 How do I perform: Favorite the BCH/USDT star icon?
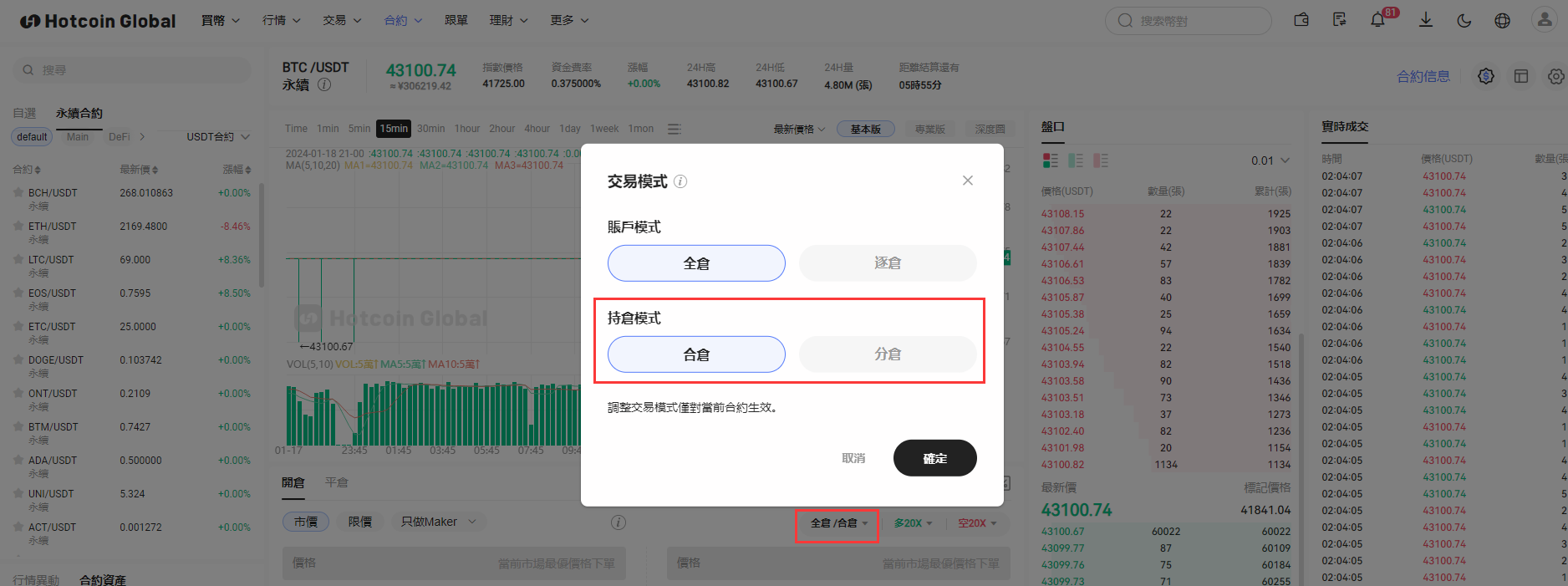pyautogui.click(x=18, y=192)
